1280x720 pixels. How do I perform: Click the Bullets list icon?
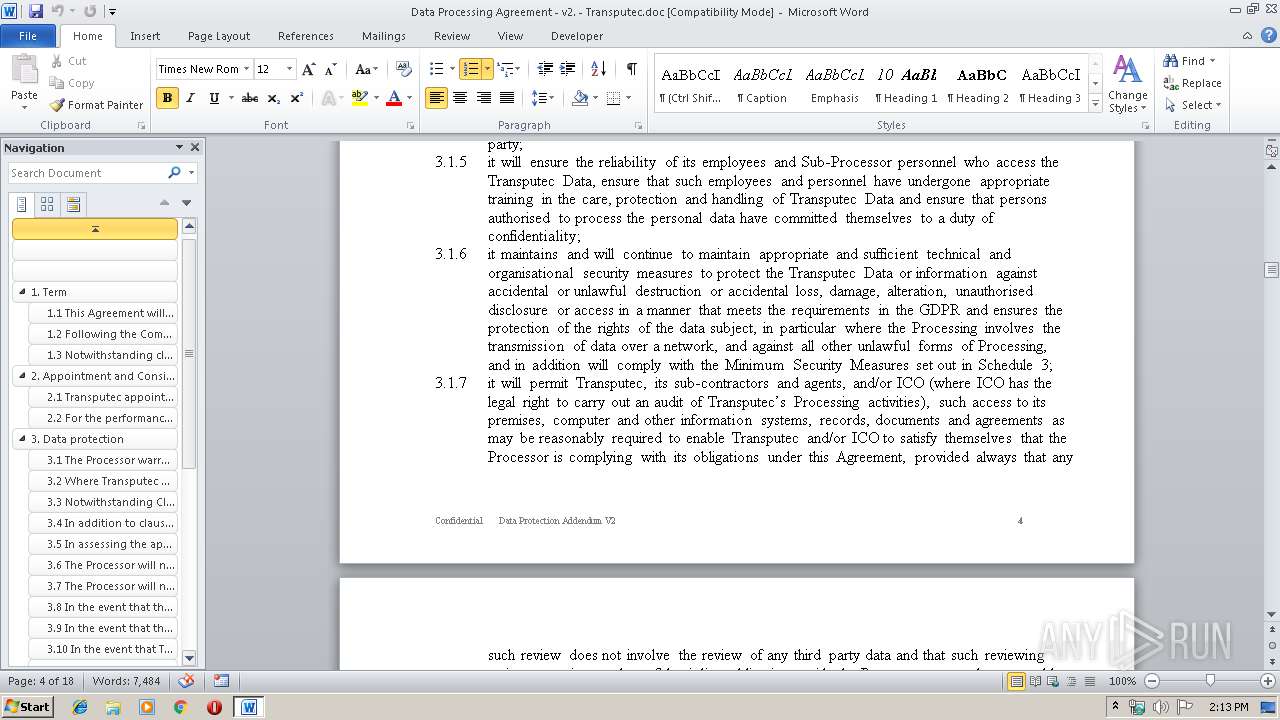click(436, 69)
